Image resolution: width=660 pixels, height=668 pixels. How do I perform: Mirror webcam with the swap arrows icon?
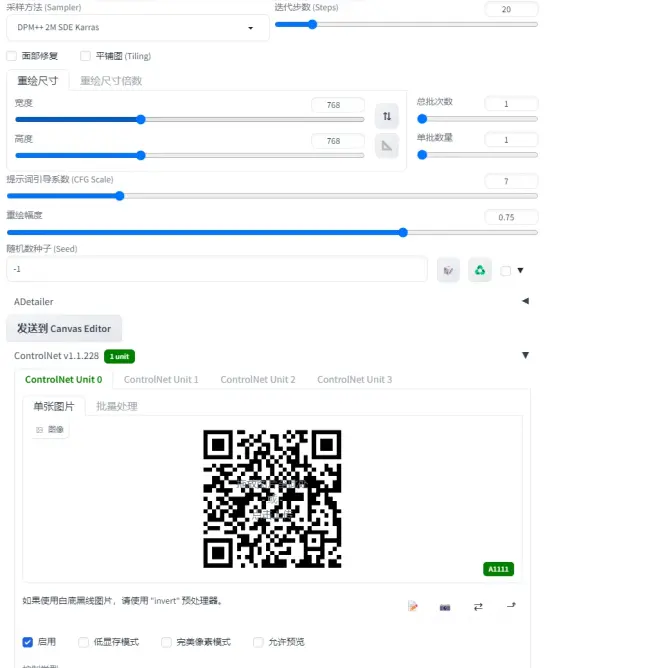coord(478,607)
